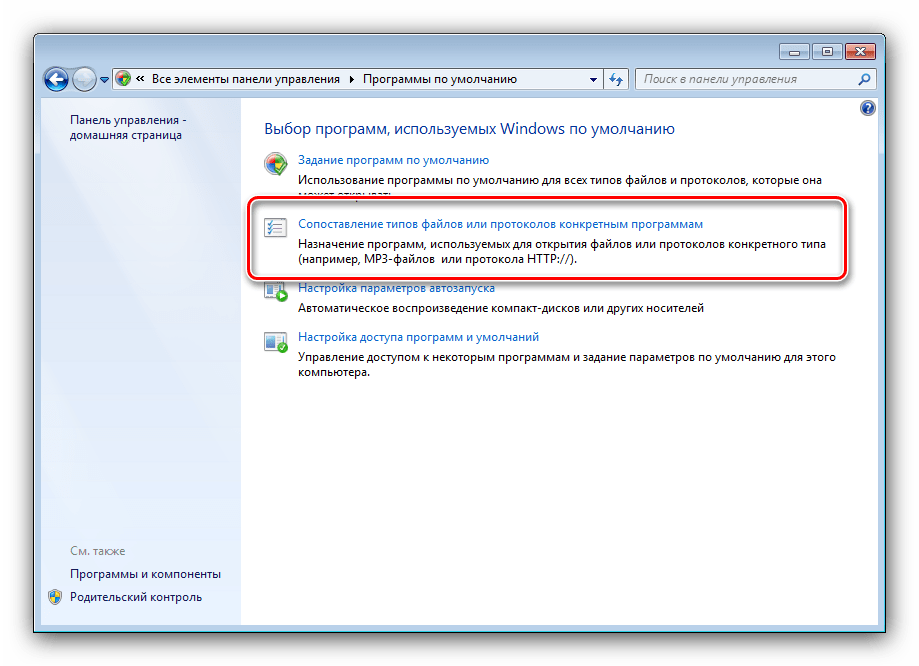This screenshot has height=666, width=919.
Task: Open 'Сопоставление типов файлов или протоколов' link
Action: [500, 224]
